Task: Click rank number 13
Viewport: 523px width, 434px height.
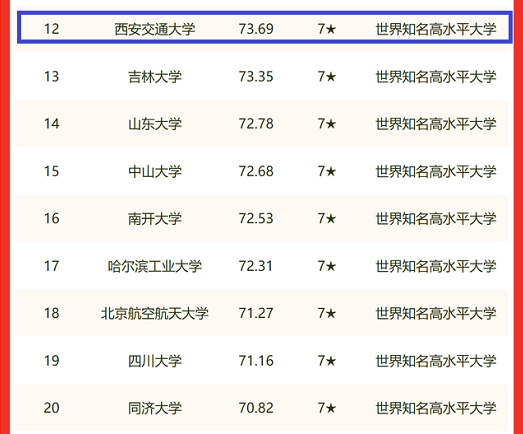Action: pyautogui.click(x=52, y=76)
